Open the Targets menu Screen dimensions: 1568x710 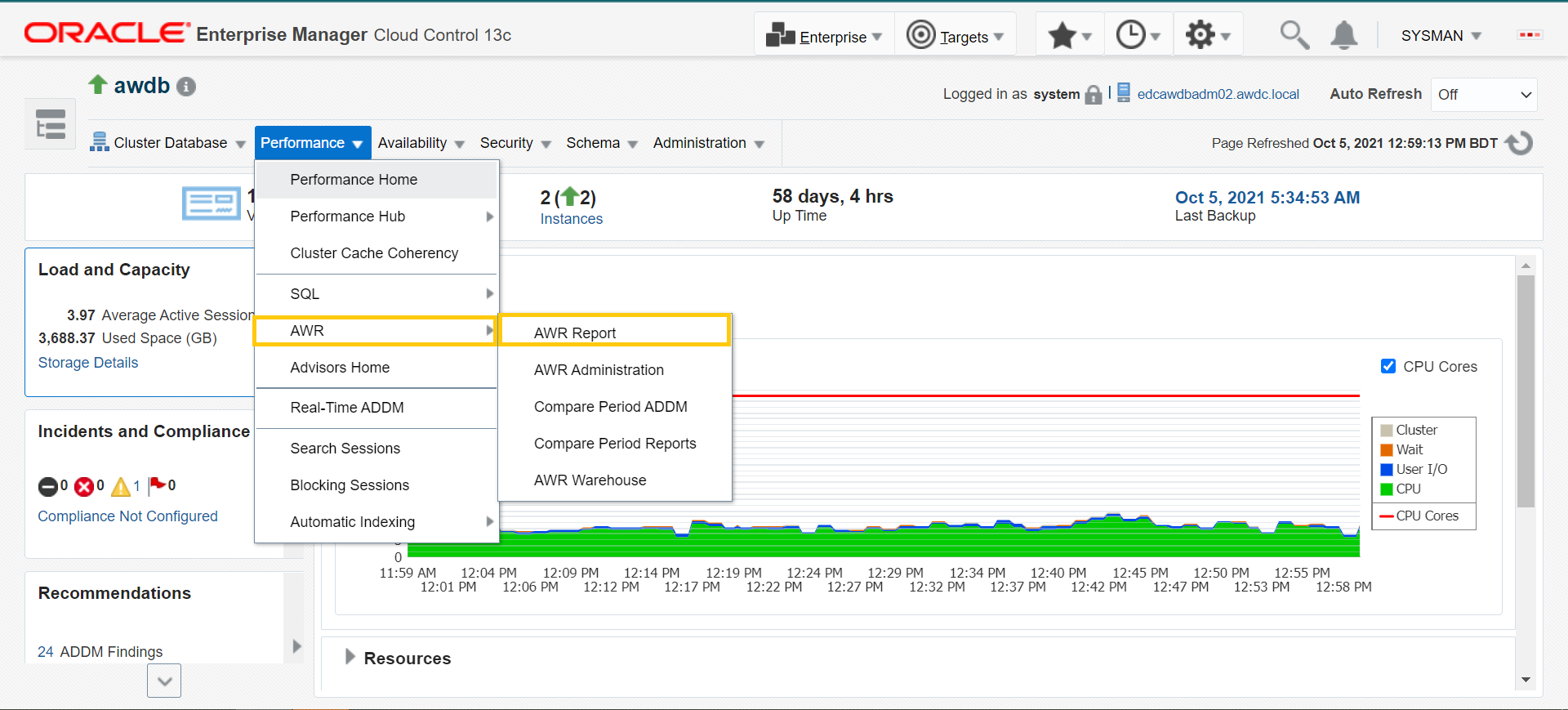[x=955, y=36]
